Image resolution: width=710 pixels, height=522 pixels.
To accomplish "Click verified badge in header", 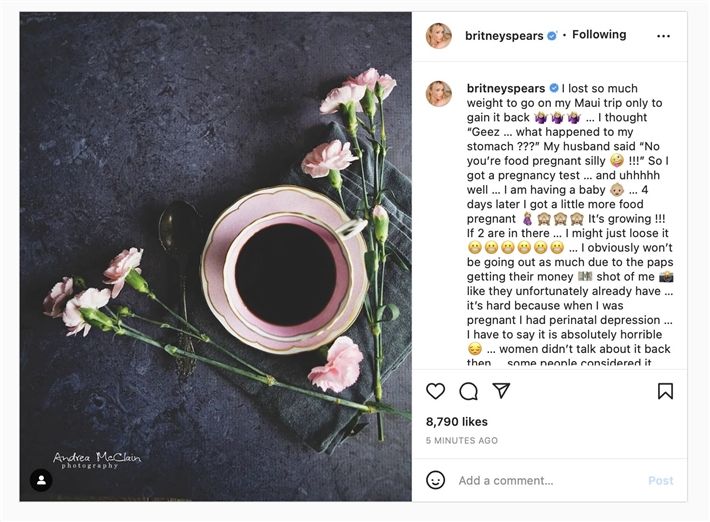I will [x=552, y=36].
